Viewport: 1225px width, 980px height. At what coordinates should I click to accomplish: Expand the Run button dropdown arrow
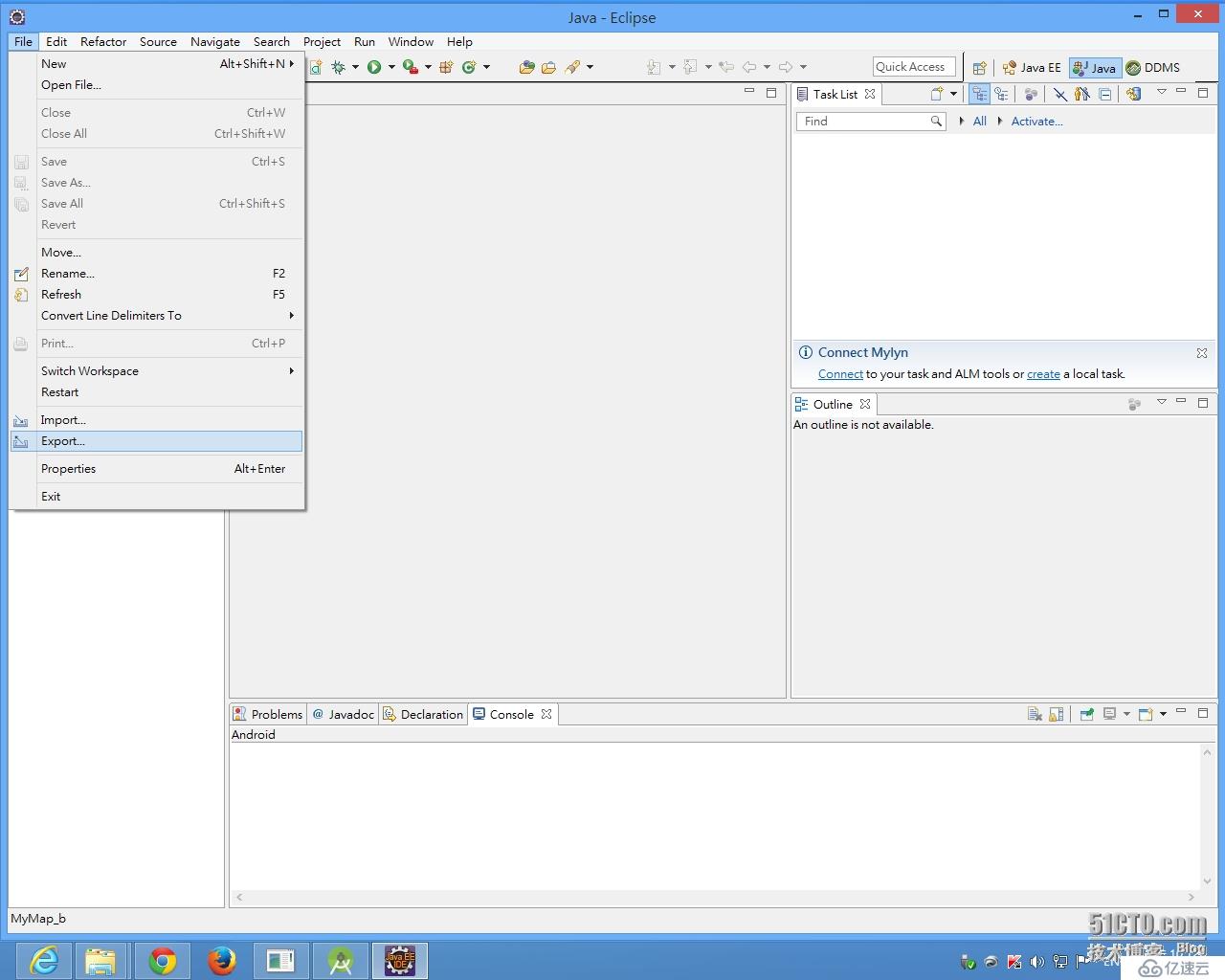(391, 67)
